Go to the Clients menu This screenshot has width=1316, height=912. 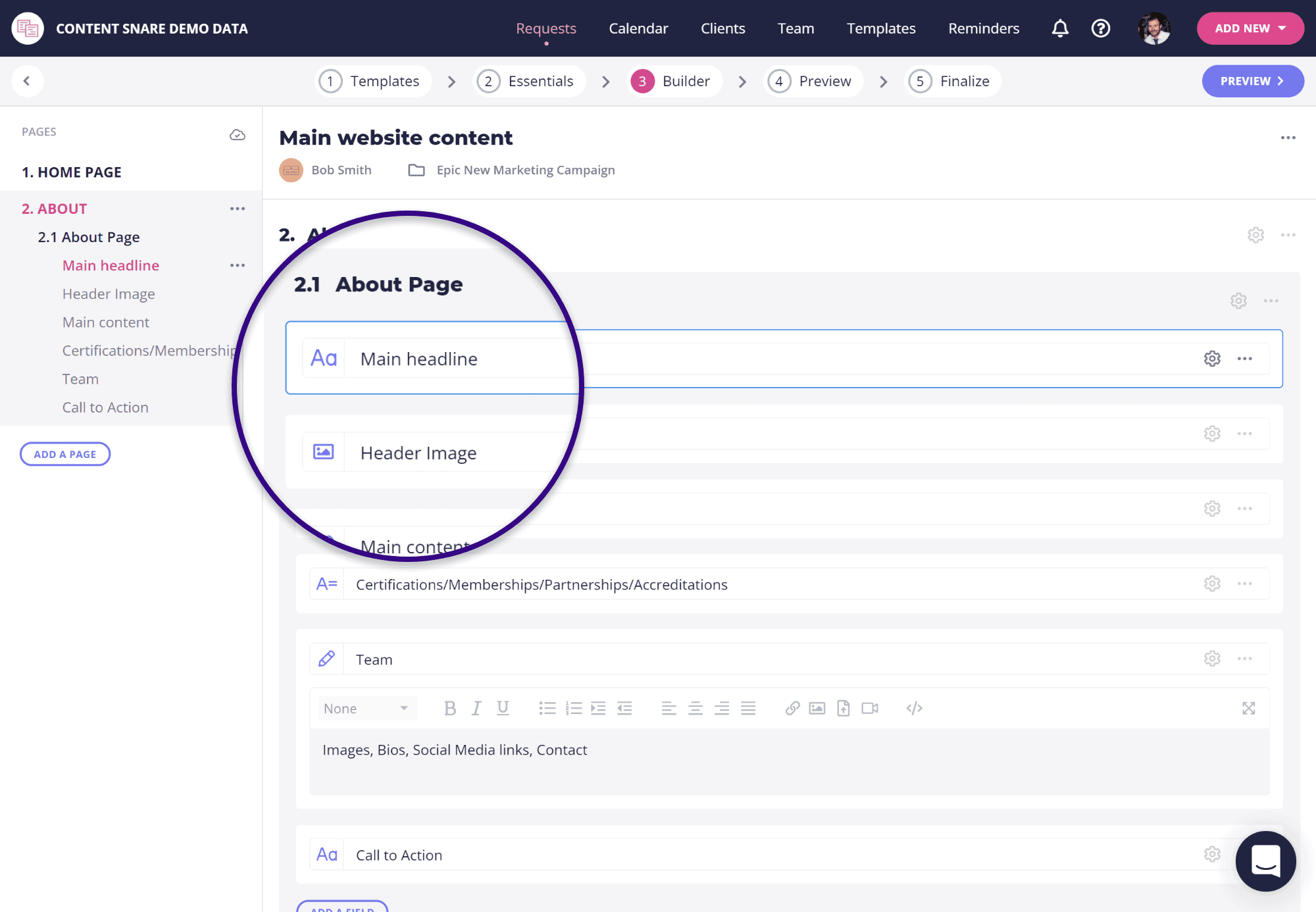coord(722,28)
